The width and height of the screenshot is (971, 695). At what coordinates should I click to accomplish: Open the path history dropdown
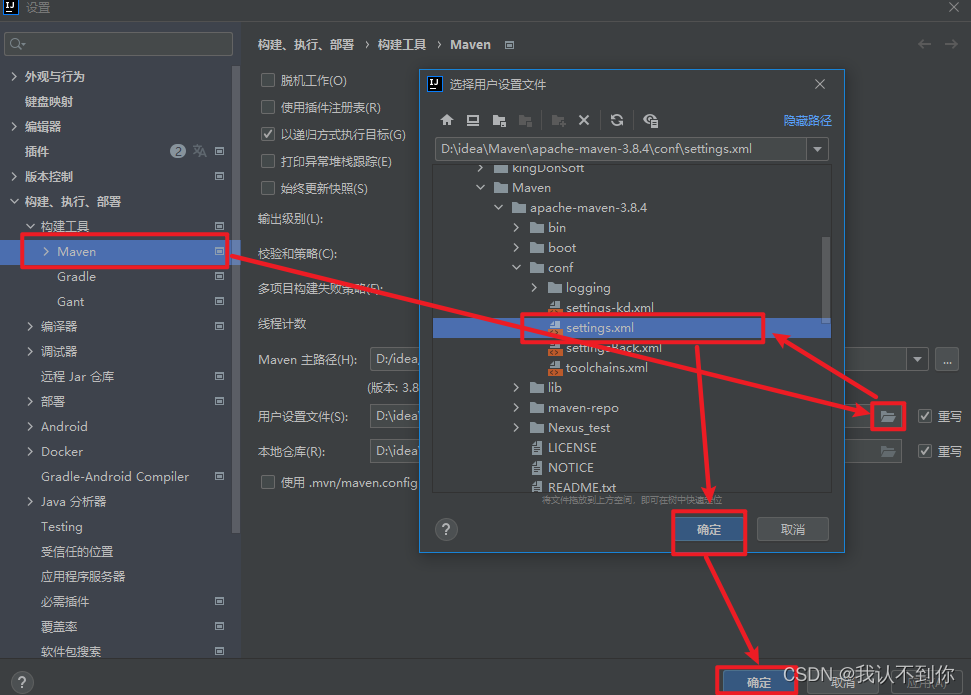(817, 149)
